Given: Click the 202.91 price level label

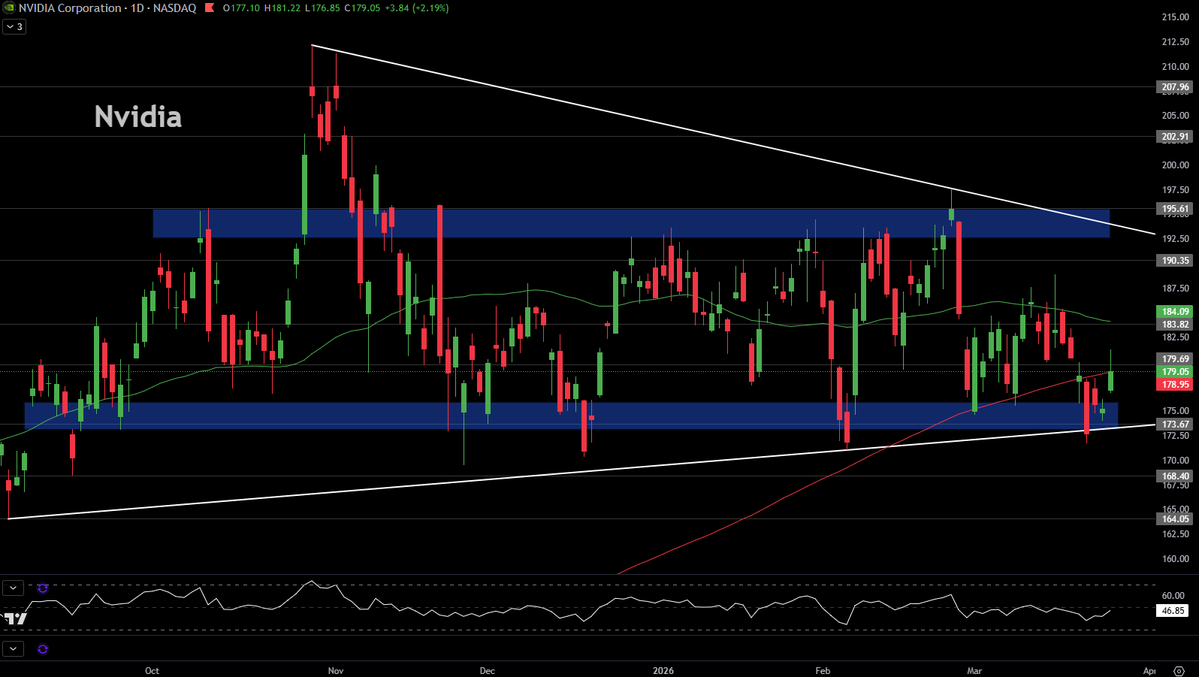Looking at the screenshot, I should coord(1175,137).
